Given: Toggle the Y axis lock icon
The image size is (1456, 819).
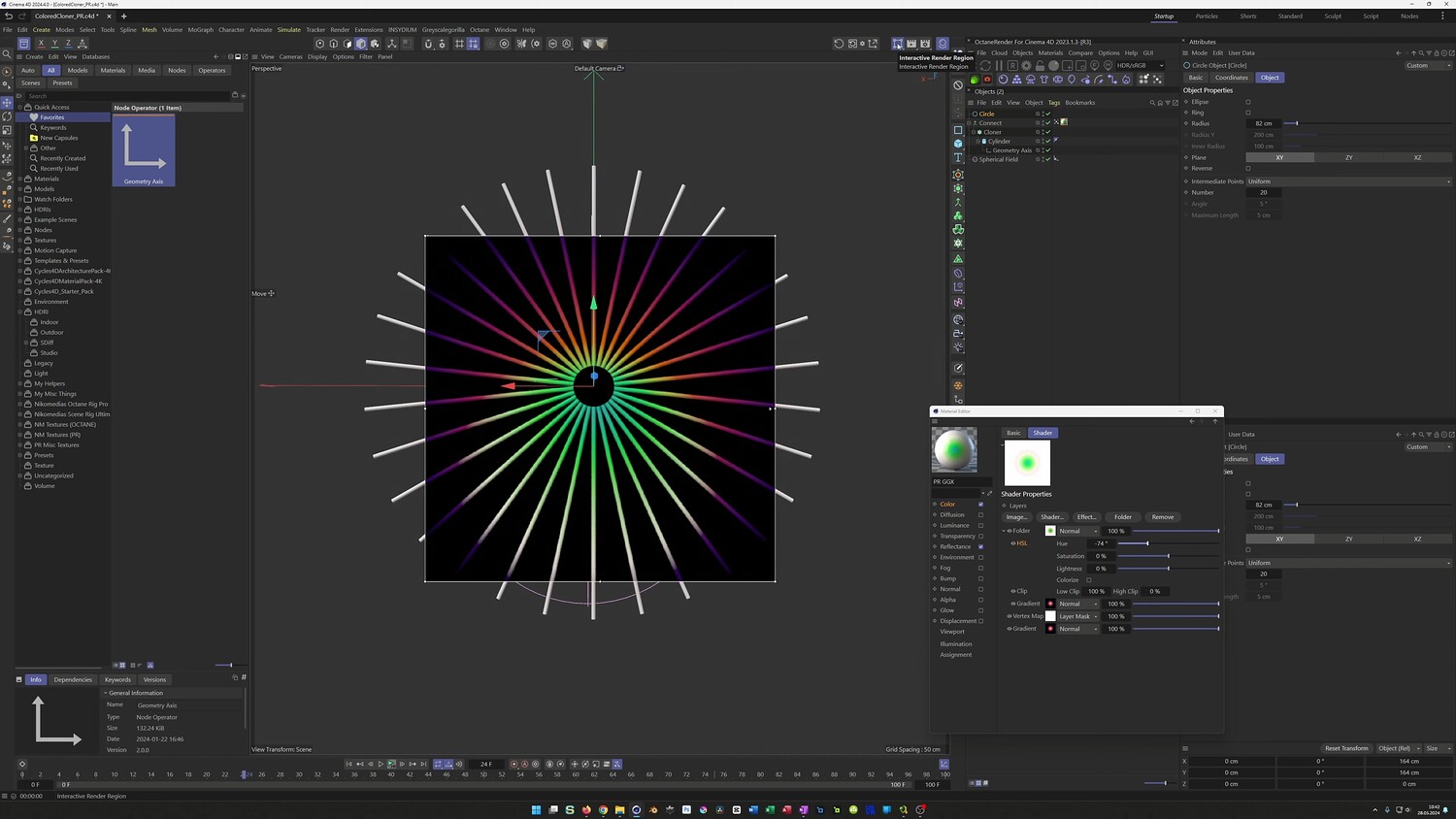Looking at the screenshot, I should tap(54, 44).
